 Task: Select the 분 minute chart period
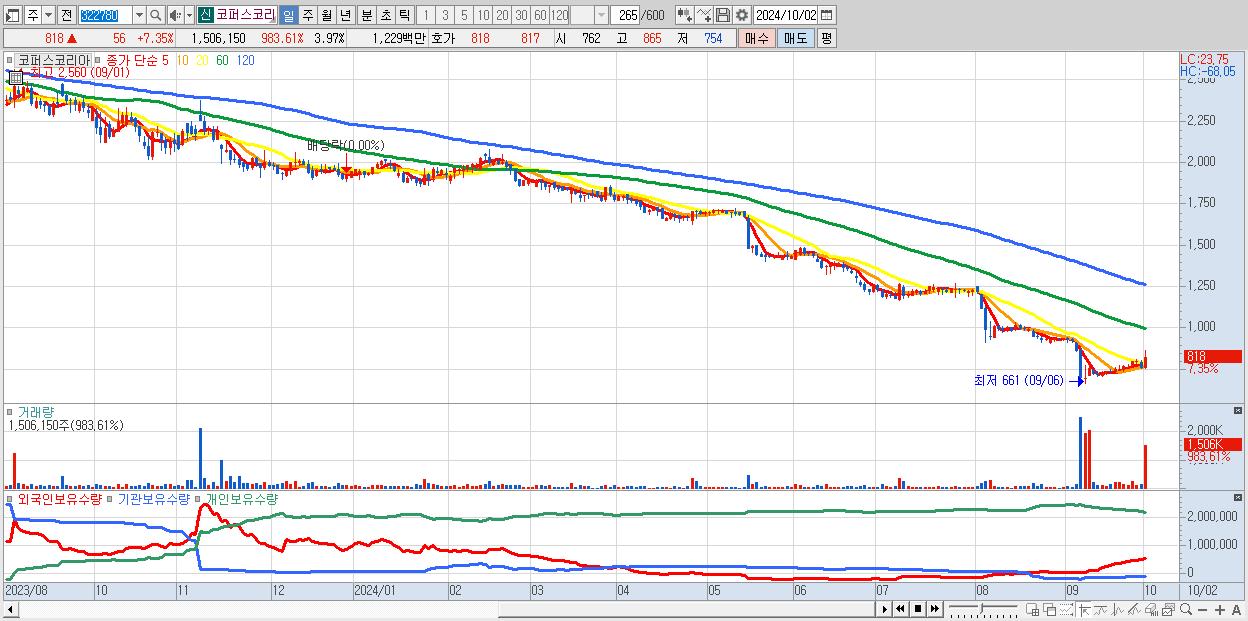point(367,15)
